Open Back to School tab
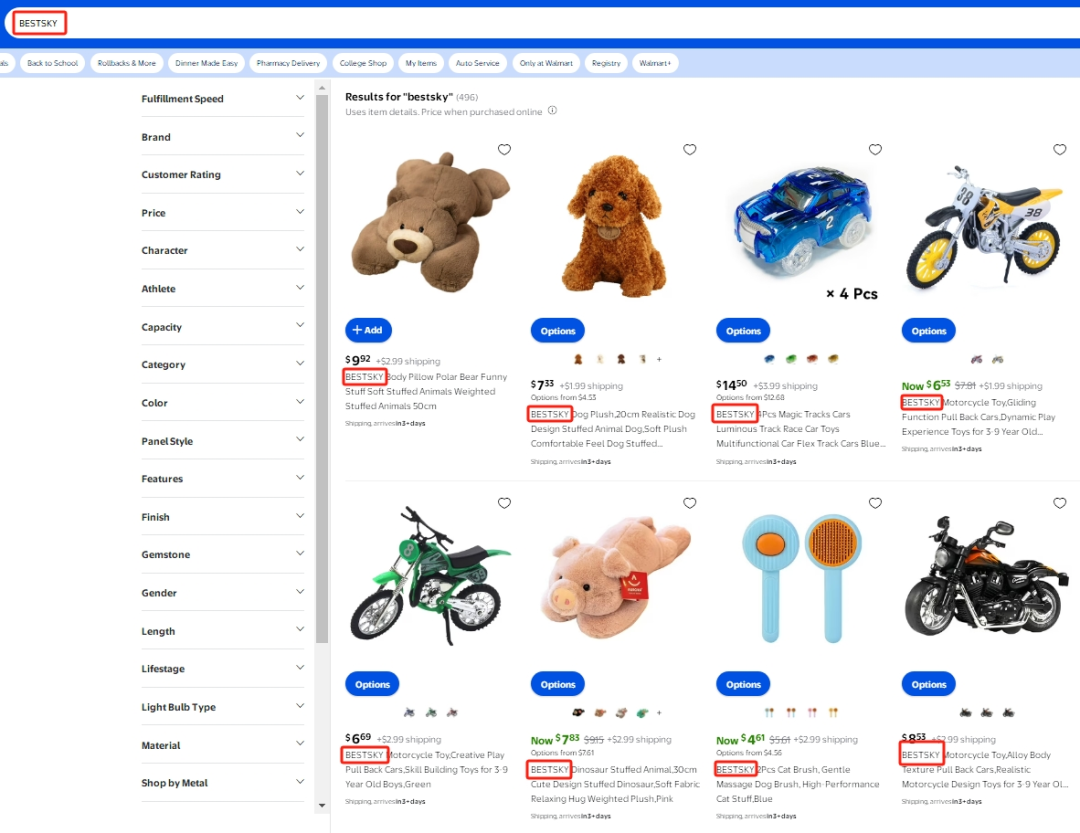The image size is (1080, 833). click(52, 63)
